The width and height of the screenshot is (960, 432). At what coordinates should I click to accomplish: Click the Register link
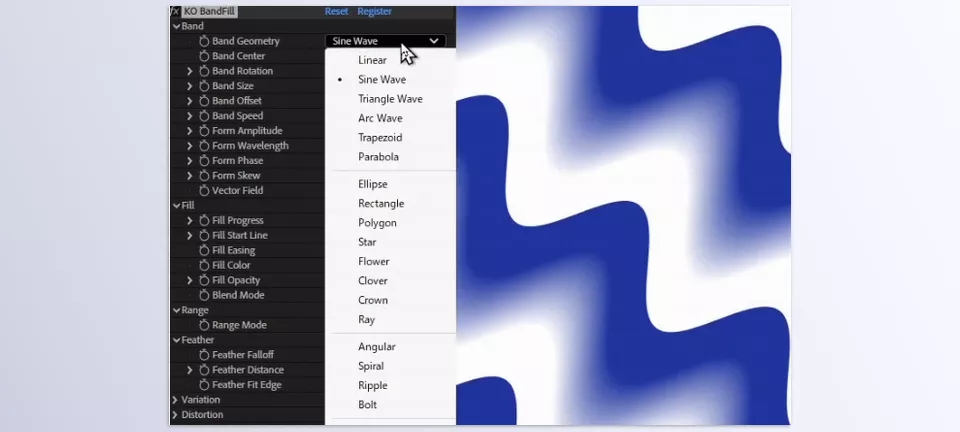(375, 11)
